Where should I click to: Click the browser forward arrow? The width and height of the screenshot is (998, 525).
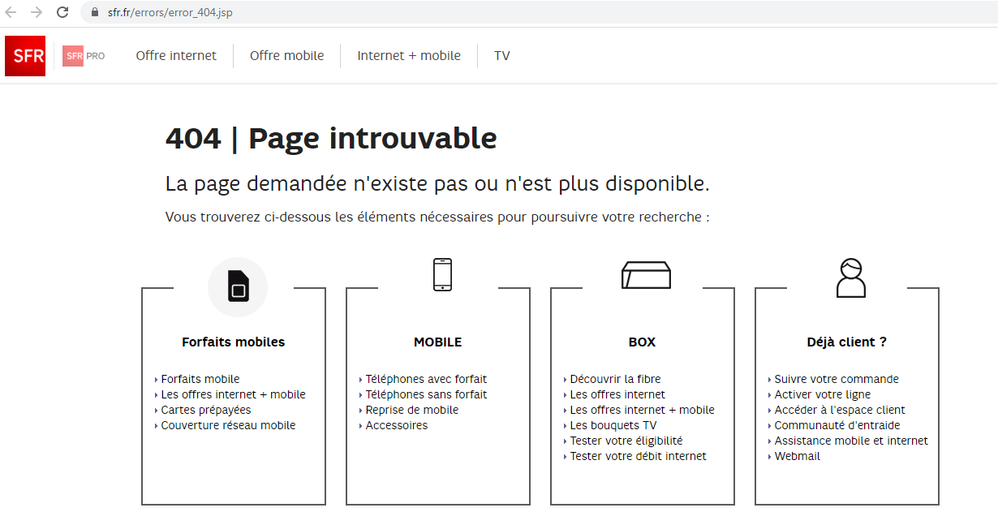click(36, 12)
